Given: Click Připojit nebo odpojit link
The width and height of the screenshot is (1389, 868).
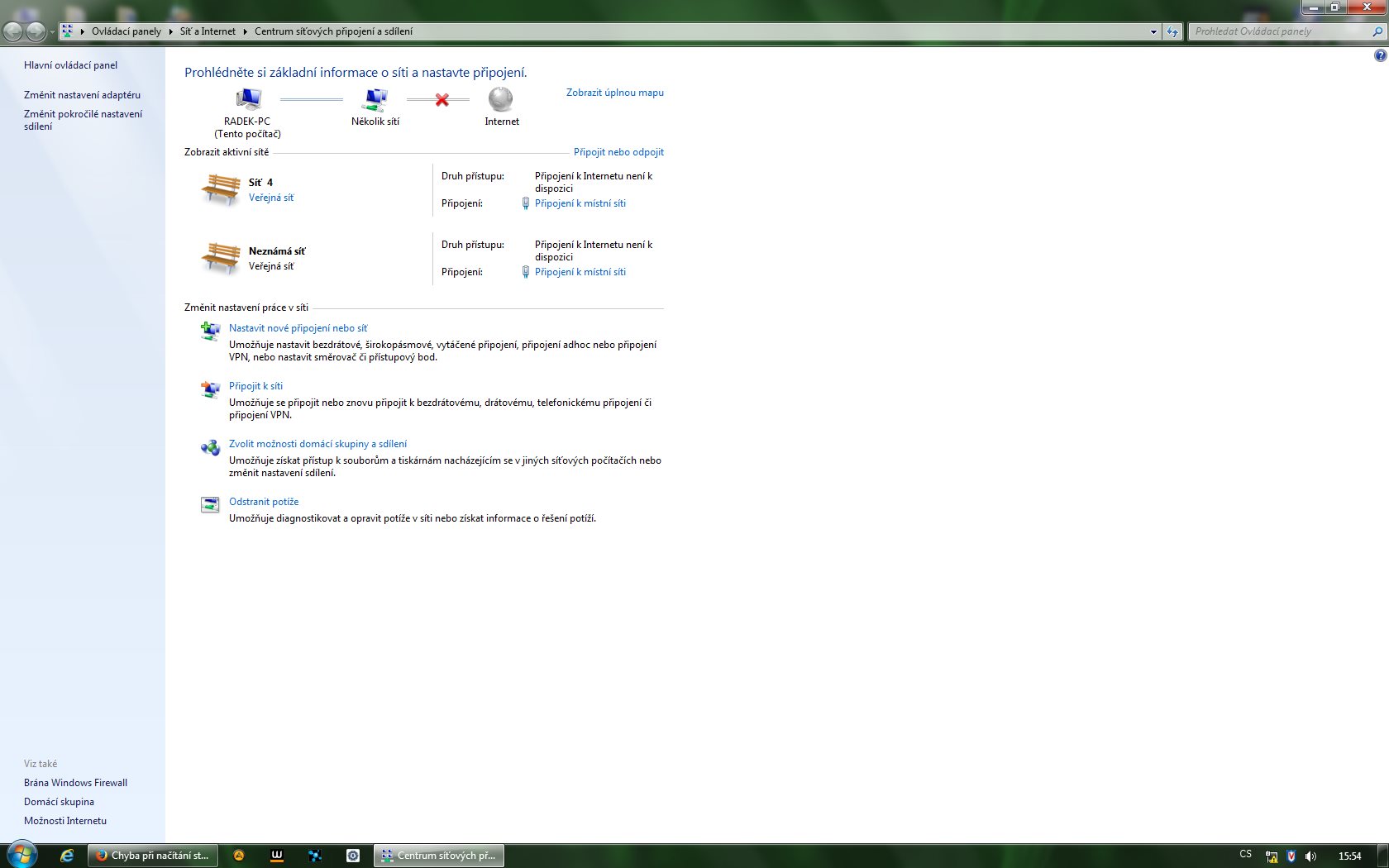Looking at the screenshot, I should click(x=618, y=152).
